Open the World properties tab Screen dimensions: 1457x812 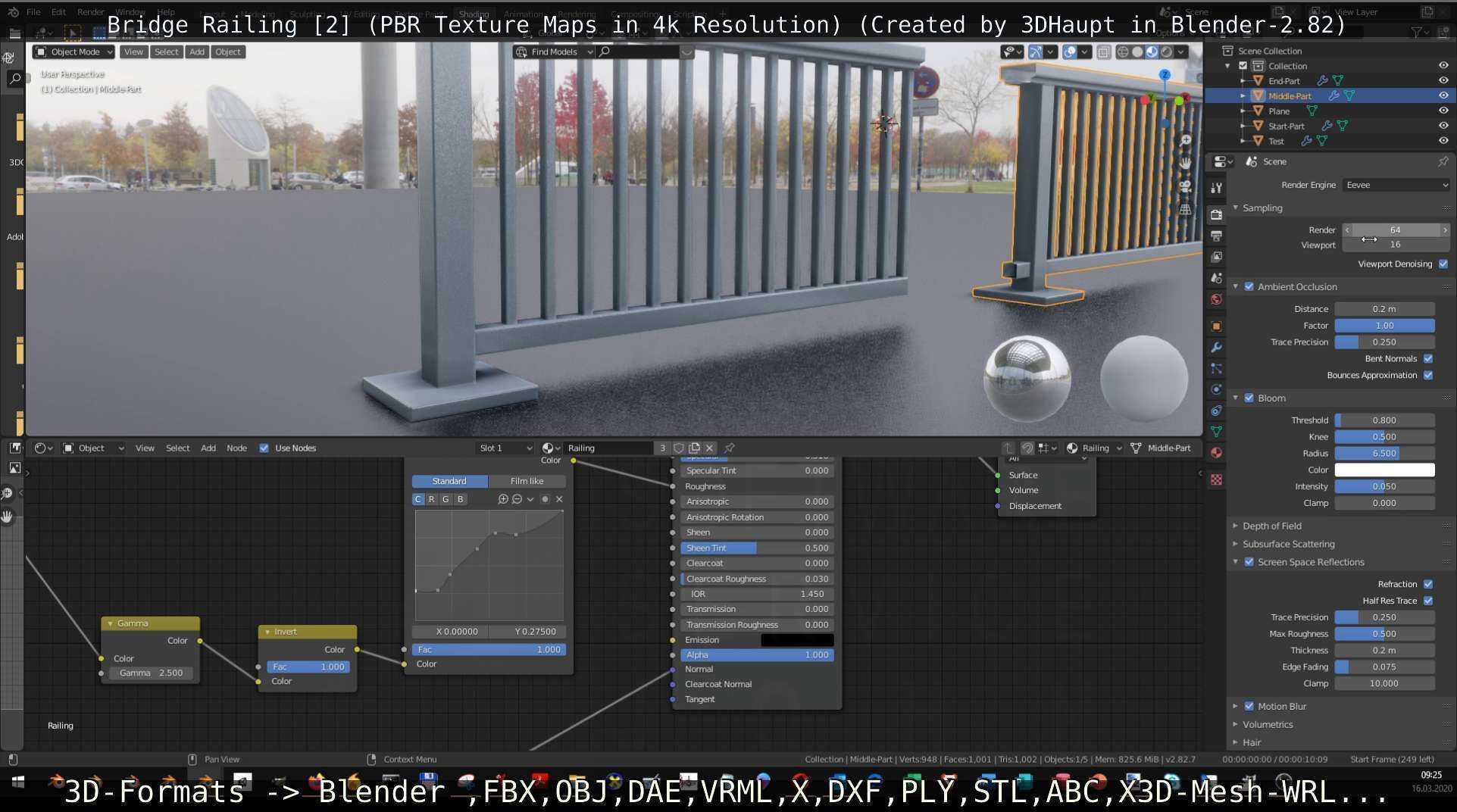[x=1216, y=299]
